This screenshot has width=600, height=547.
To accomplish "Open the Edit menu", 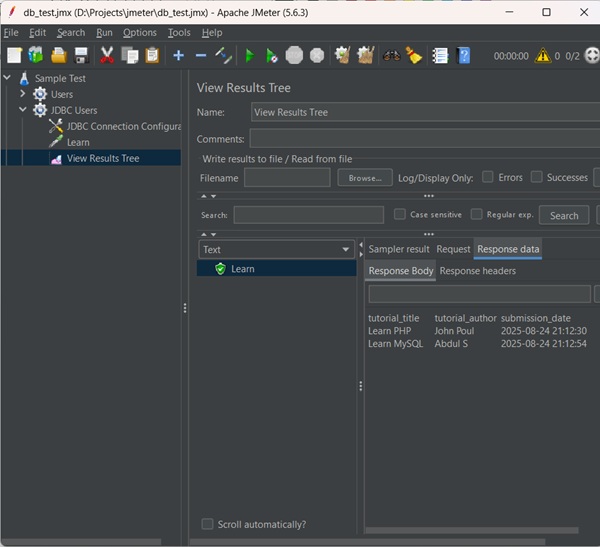I will pos(38,33).
